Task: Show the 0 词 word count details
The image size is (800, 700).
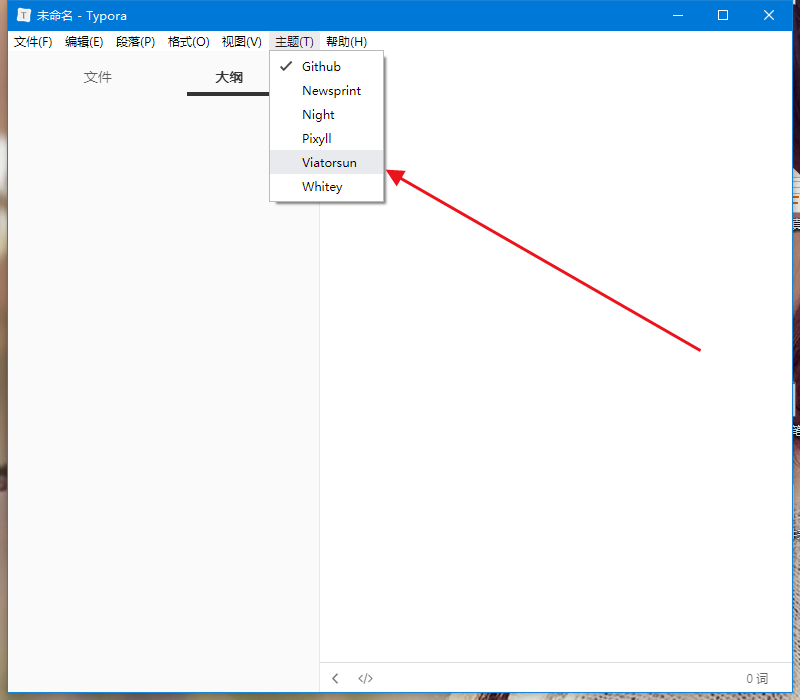Action: click(757, 678)
